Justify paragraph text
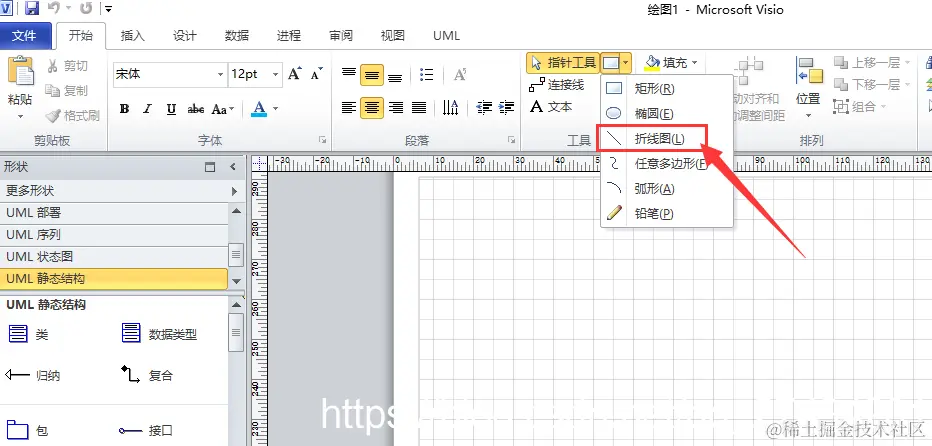The image size is (932, 446). click(419, 108)
